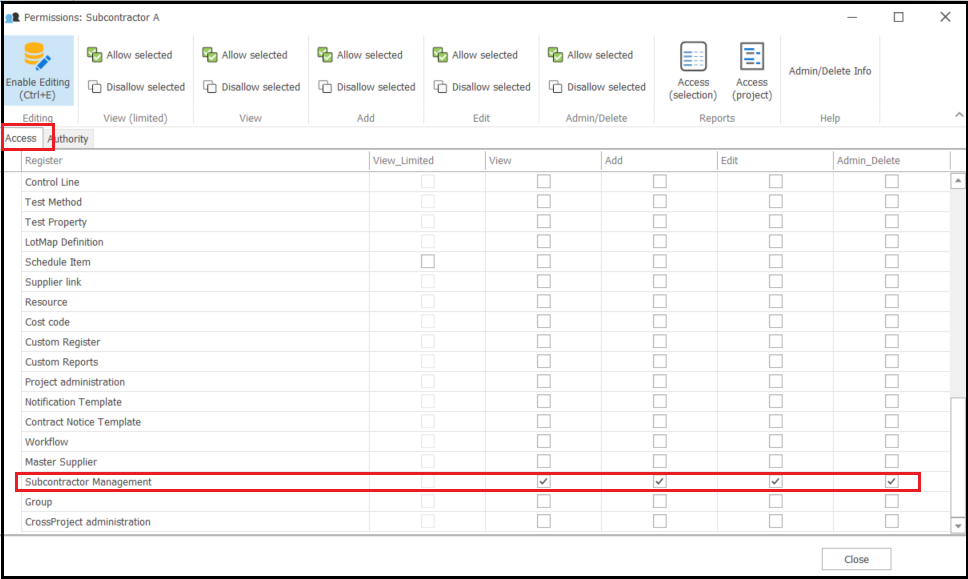Click Allow selected in Add group

coord(360,55)
